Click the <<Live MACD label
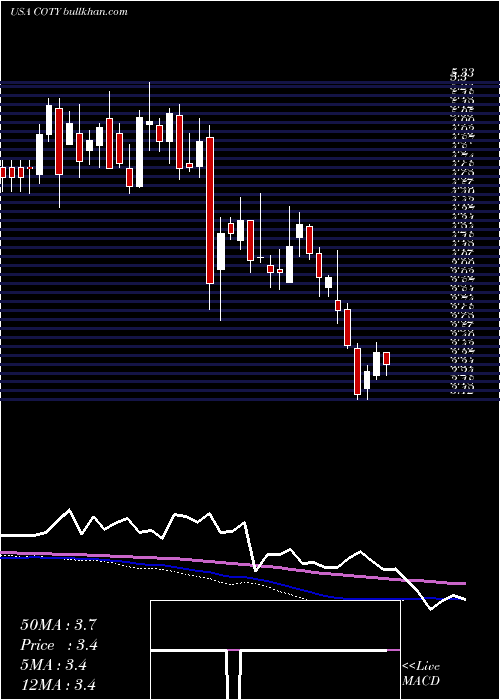This screenshot has height=700, width=500. (421, 673)
